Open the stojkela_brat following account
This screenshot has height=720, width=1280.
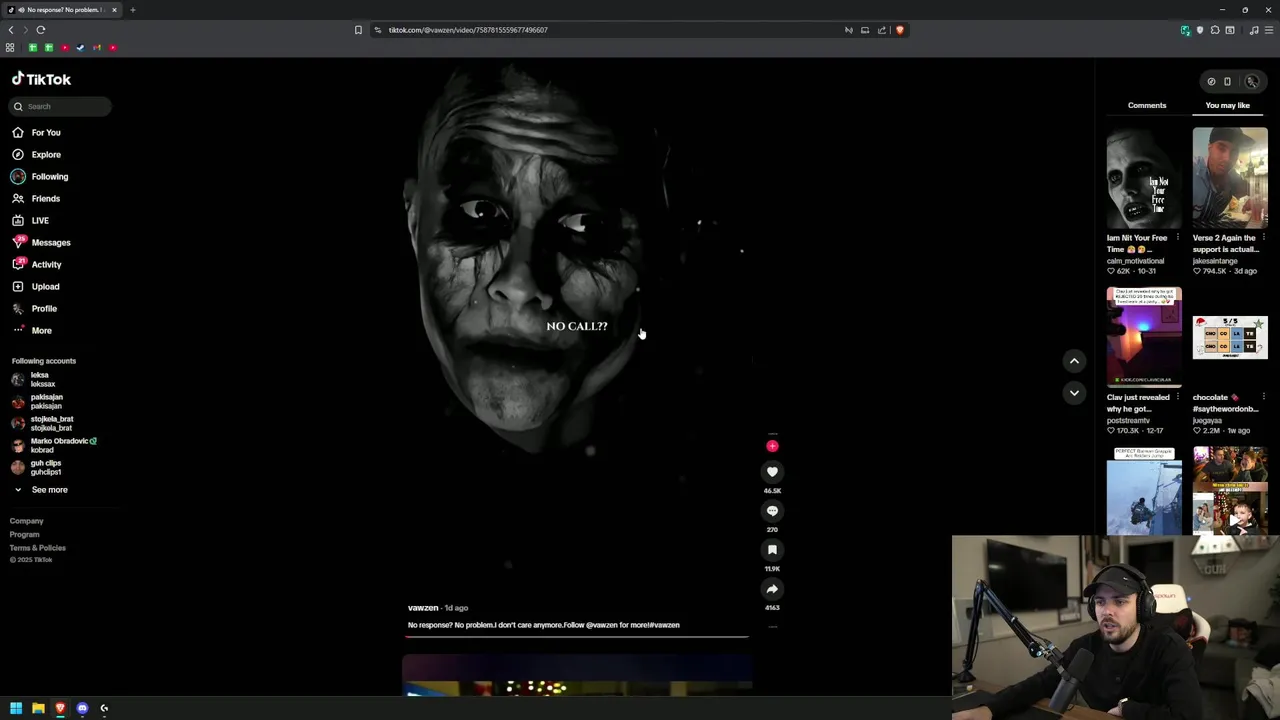pos(42,423)
